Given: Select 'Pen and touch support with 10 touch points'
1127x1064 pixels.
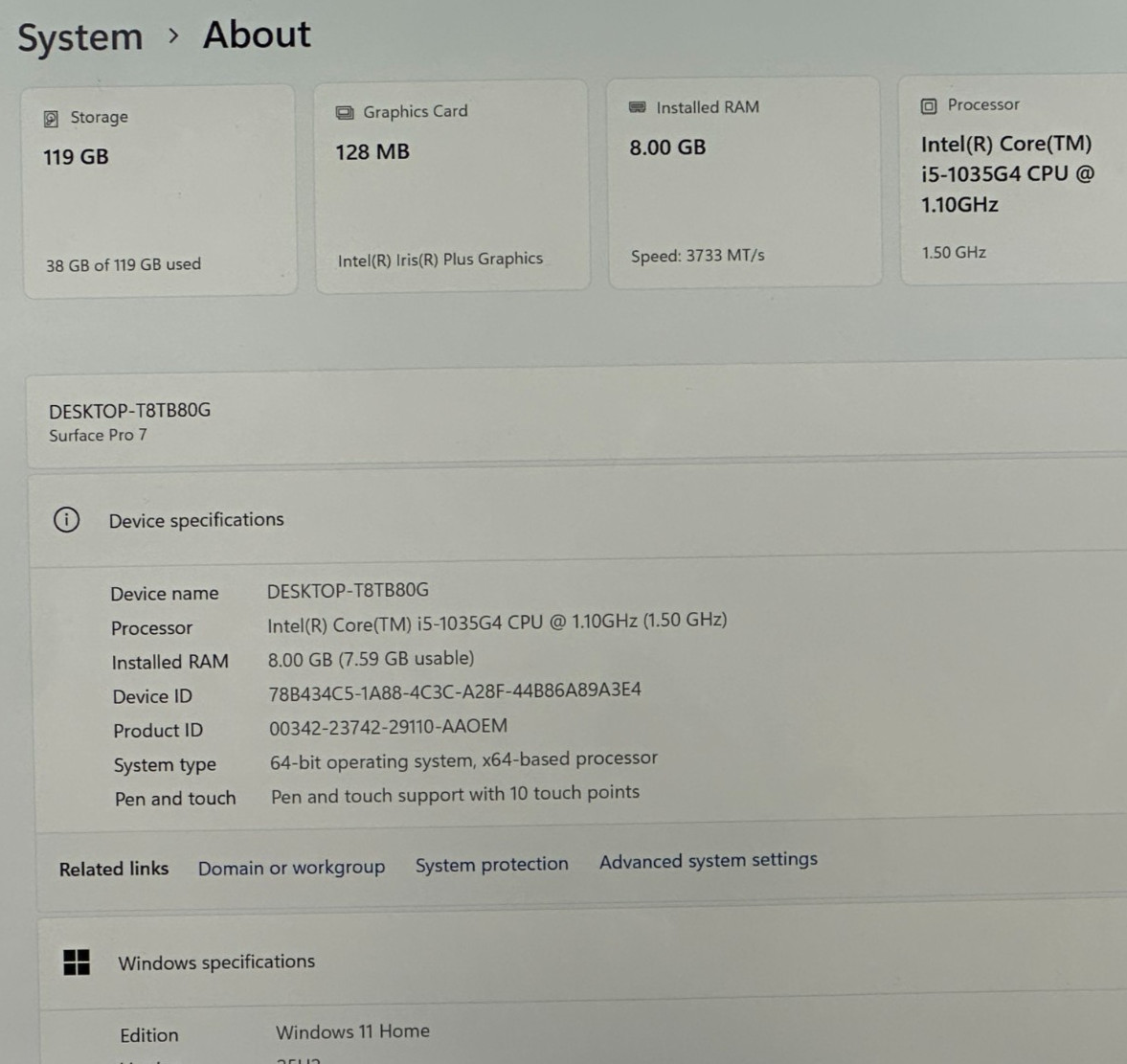Looking at the screenshot, I should coord(455,794).
